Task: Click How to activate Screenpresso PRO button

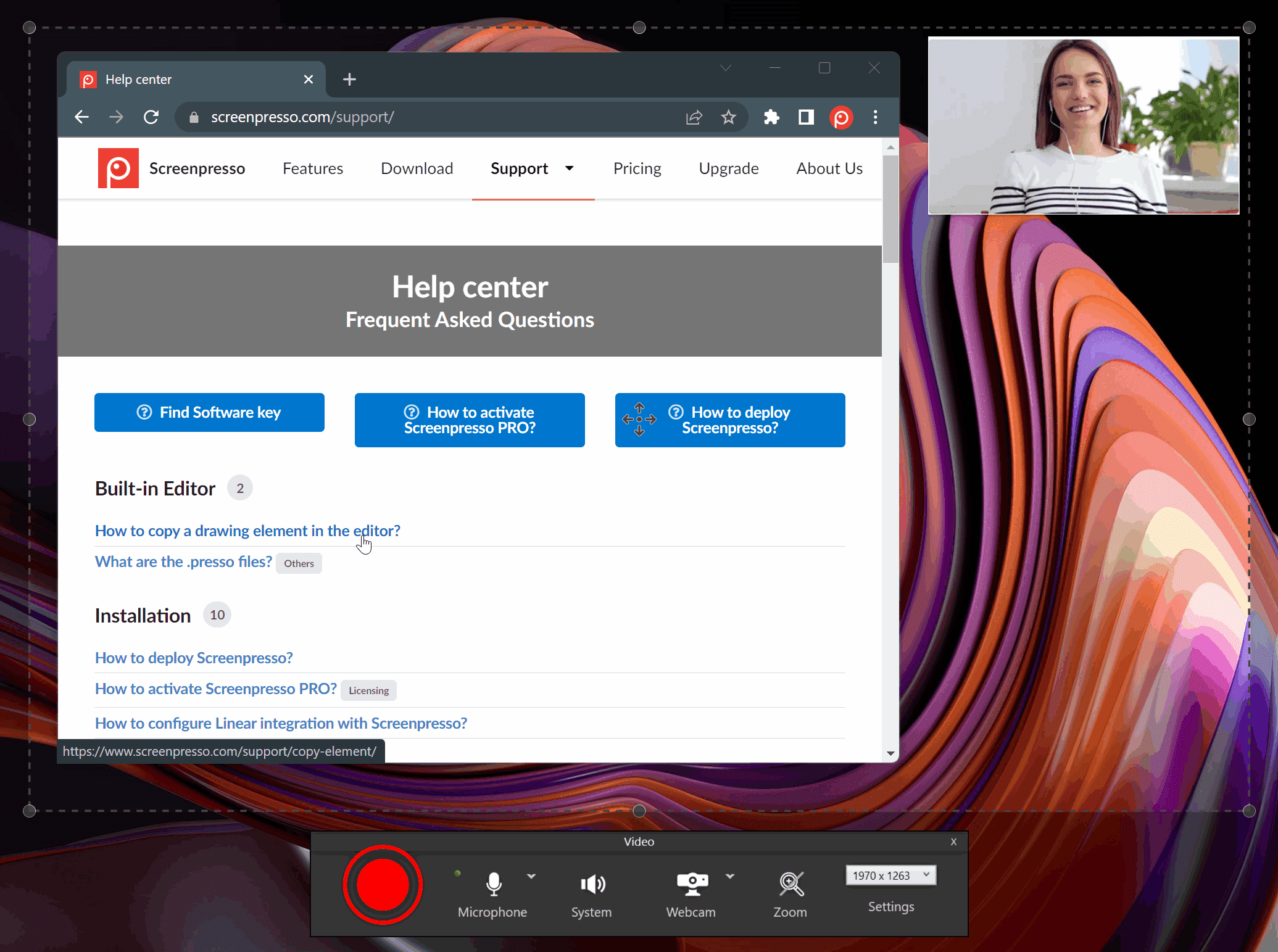Action: 469,419
